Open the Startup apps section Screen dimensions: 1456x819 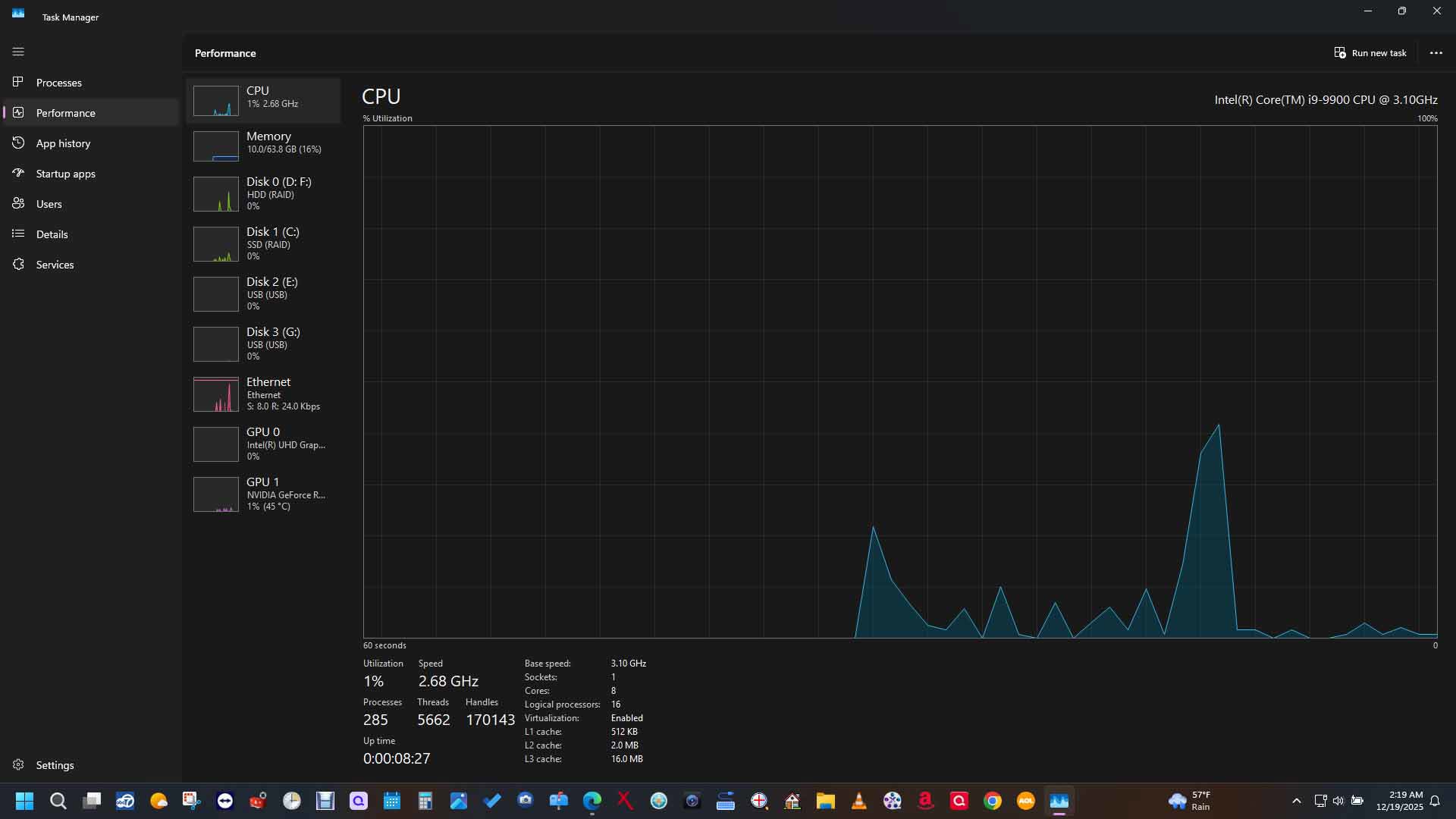click(64, 173)
